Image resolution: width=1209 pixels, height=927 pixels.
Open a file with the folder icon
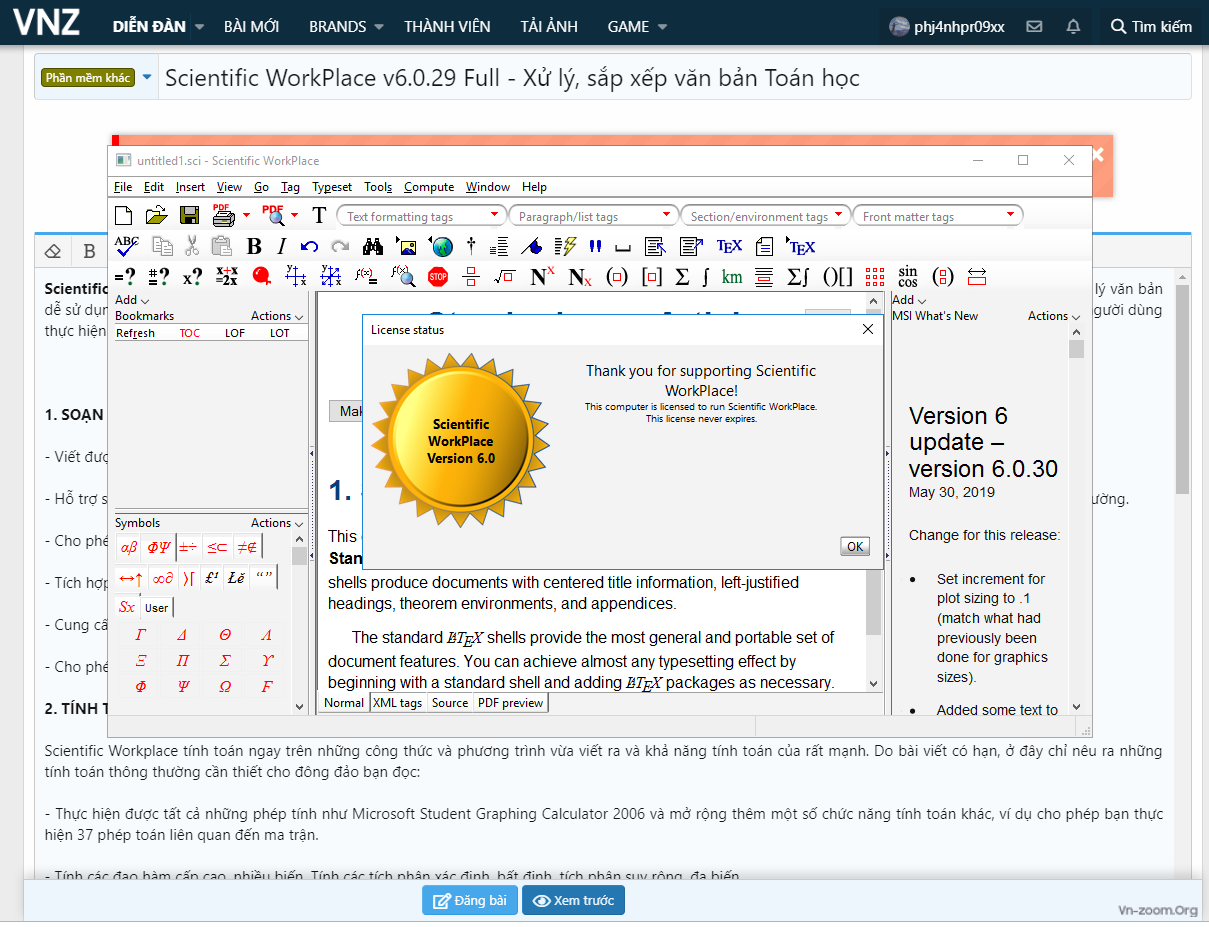click(156, 215)
